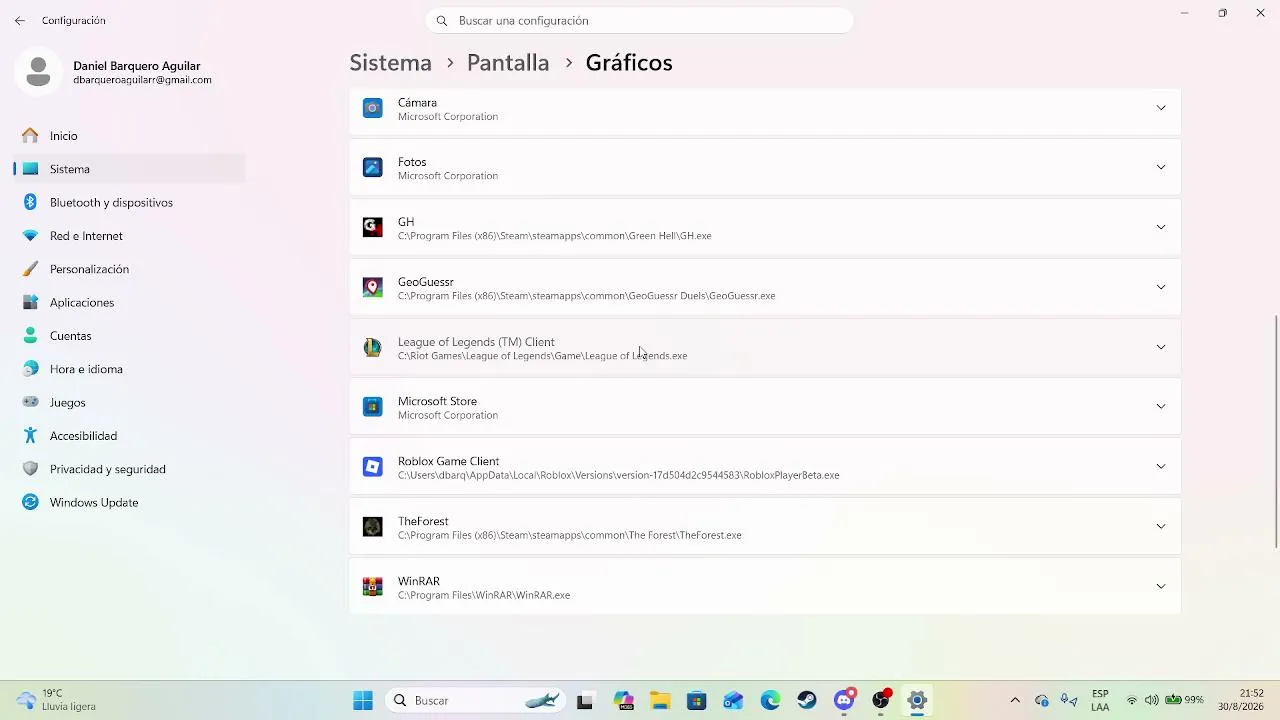Go to Pantalla in the breadcrumb
1280x720 pixels.
(508, 62)
